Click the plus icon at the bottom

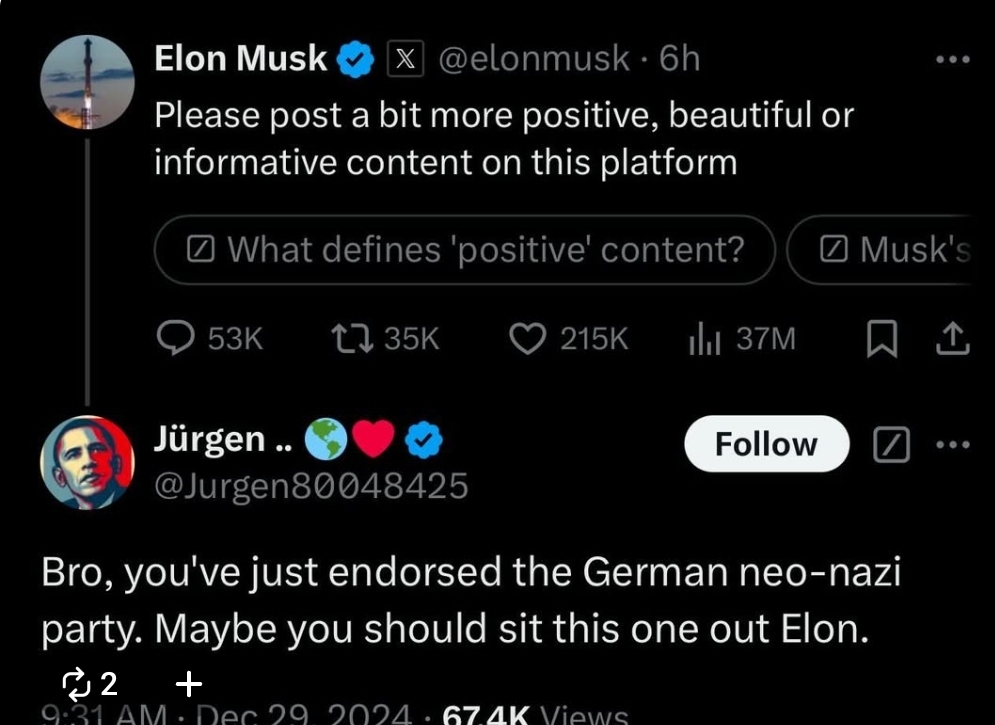(x=188, y=684)
